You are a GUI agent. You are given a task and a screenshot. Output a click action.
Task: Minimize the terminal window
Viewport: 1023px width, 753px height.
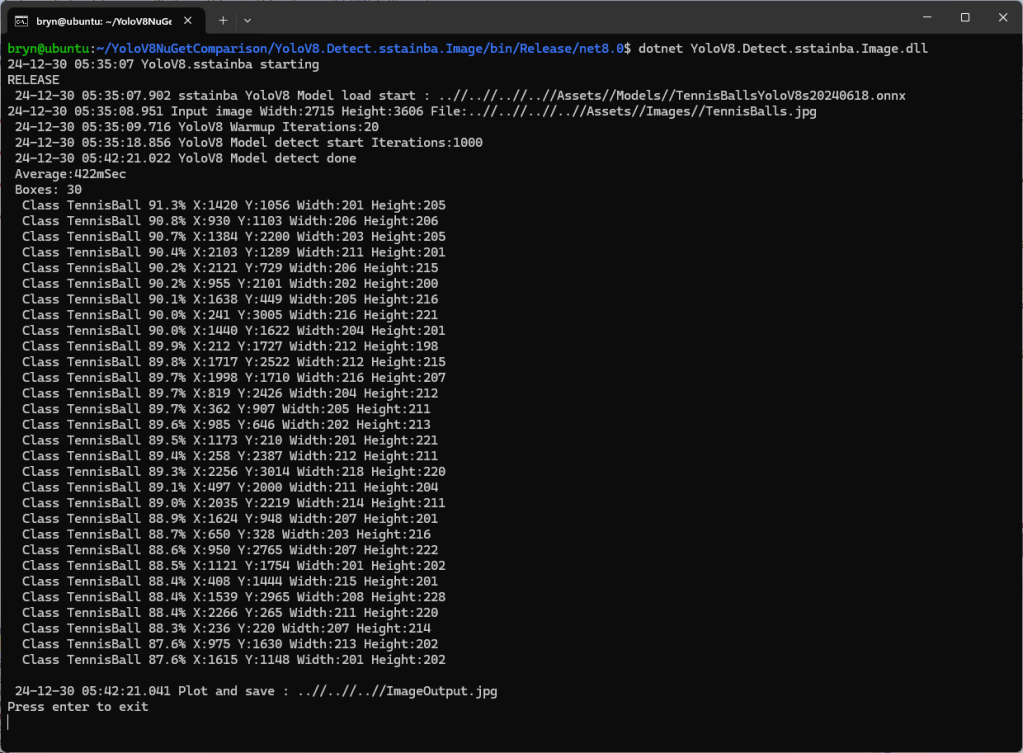[x=921, y=18]
